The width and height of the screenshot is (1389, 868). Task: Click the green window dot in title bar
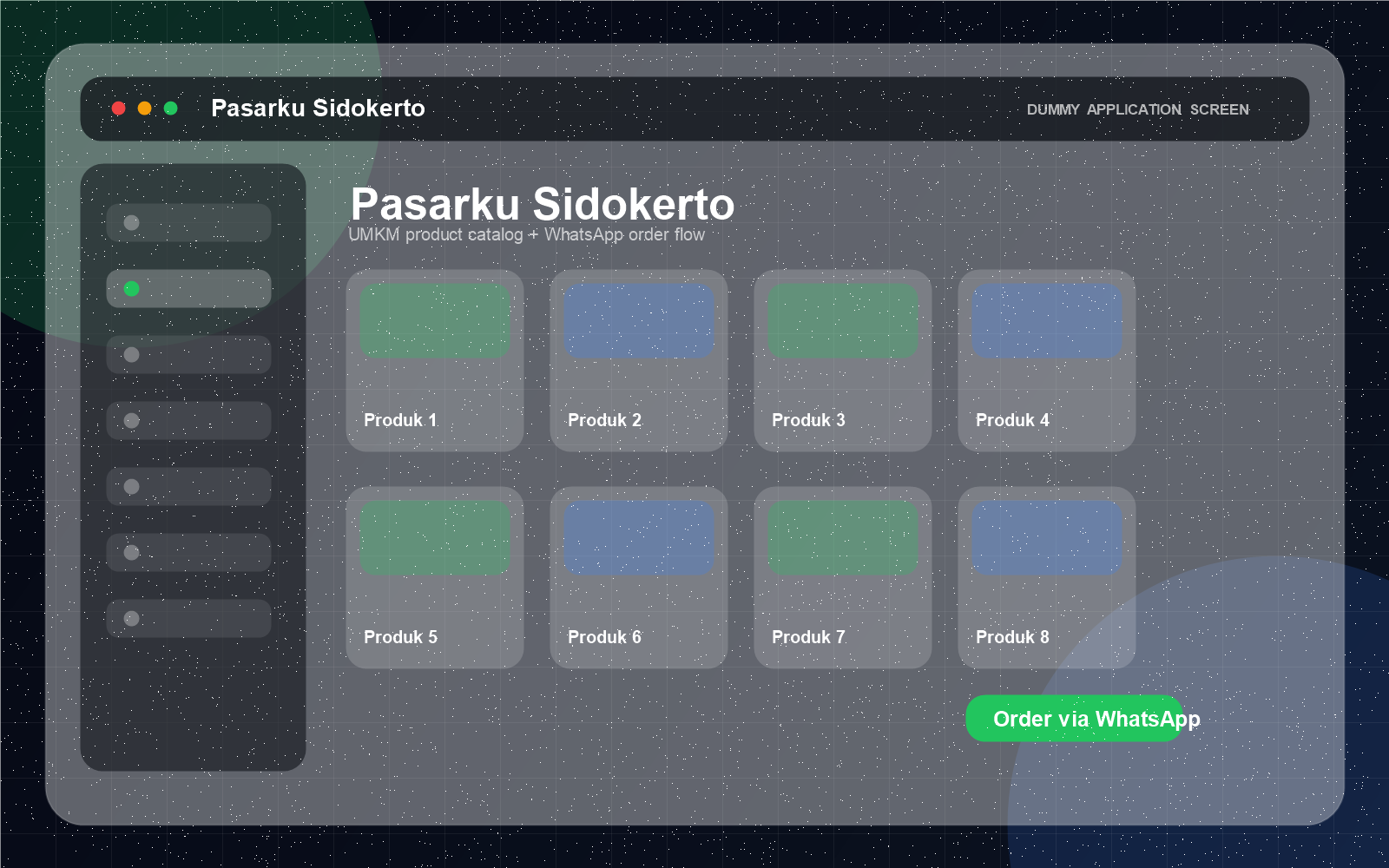pyautogui.click(x=171, y=108)
